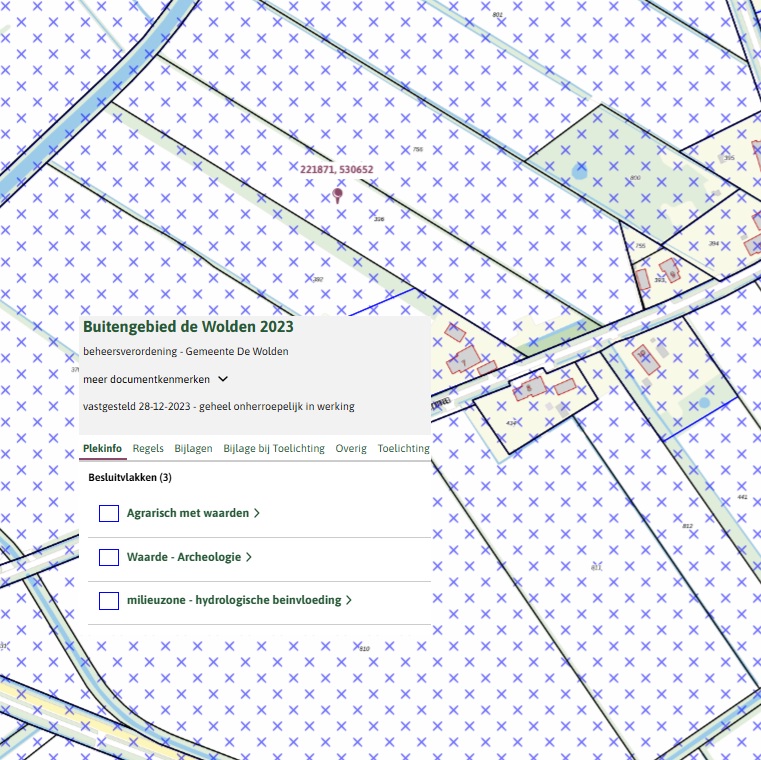761x760 pixels.
Task: Click the red location pin marker on the map
Action: 338,195
